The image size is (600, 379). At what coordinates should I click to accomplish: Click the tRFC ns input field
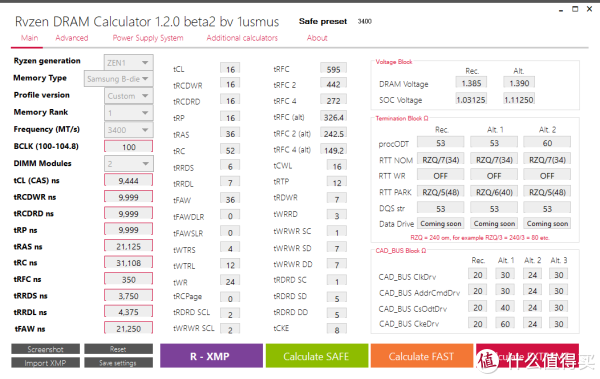point(129,279)
